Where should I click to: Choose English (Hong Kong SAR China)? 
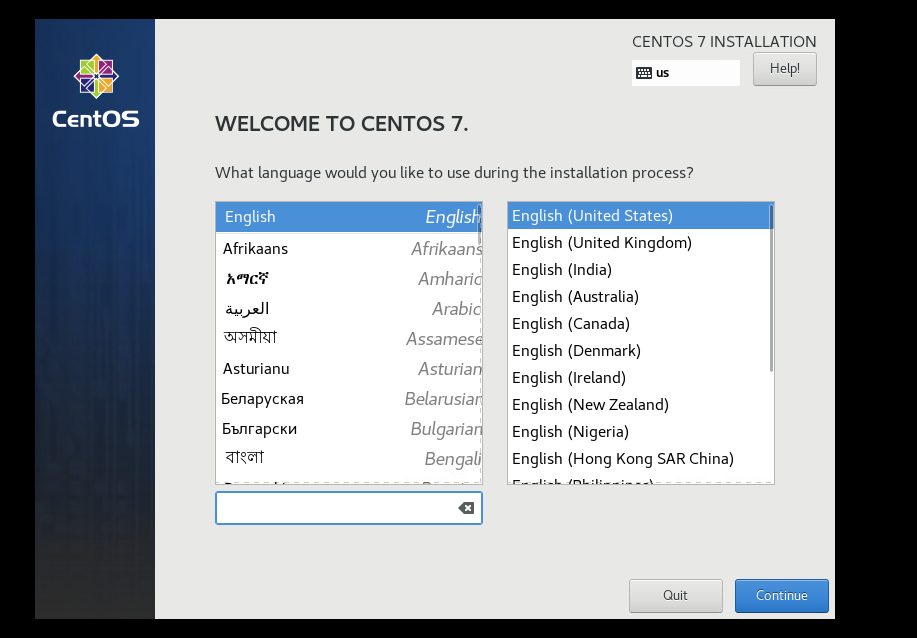[x=623, y=459]
